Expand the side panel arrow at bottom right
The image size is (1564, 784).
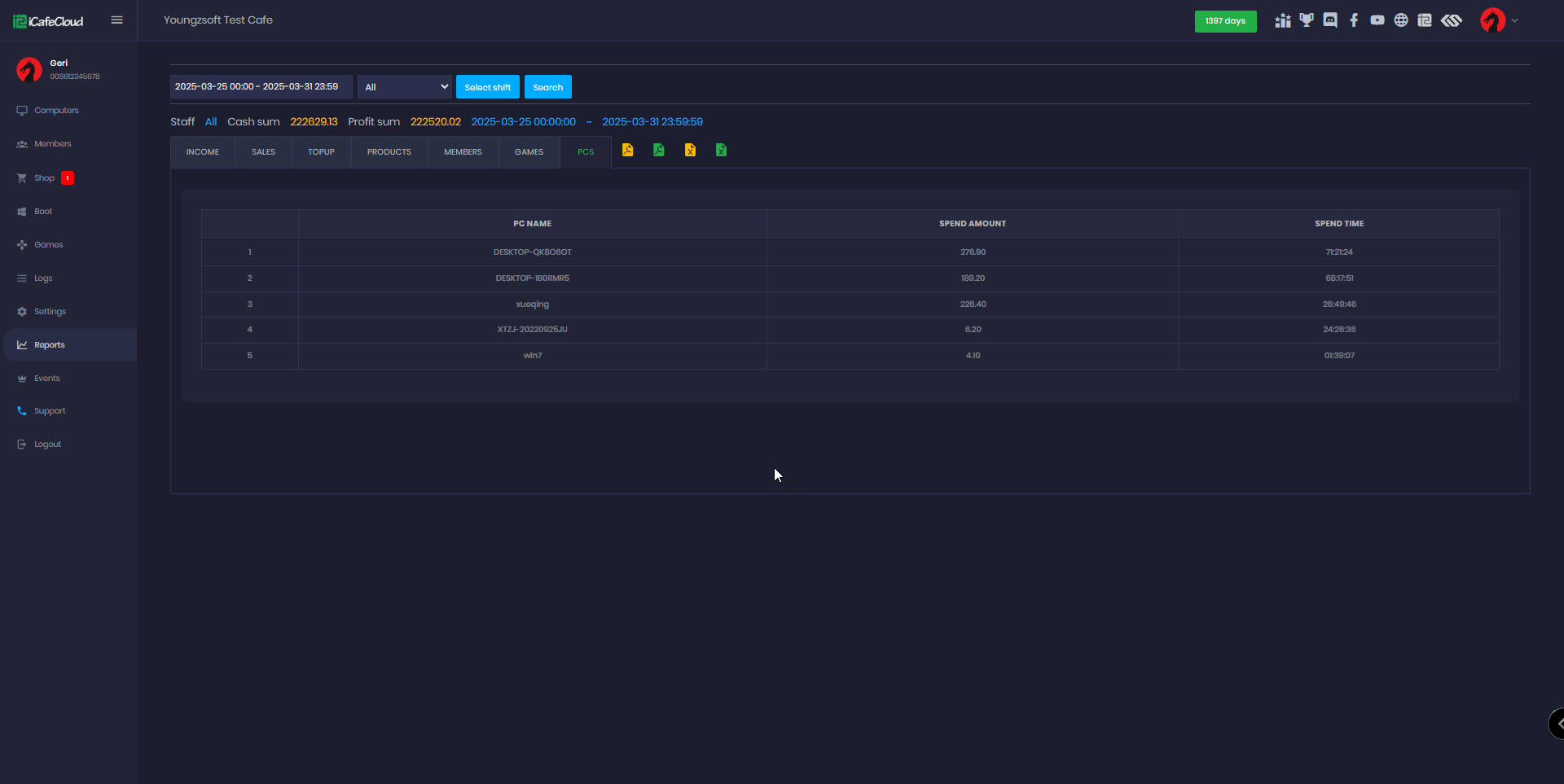[1557, 723]
